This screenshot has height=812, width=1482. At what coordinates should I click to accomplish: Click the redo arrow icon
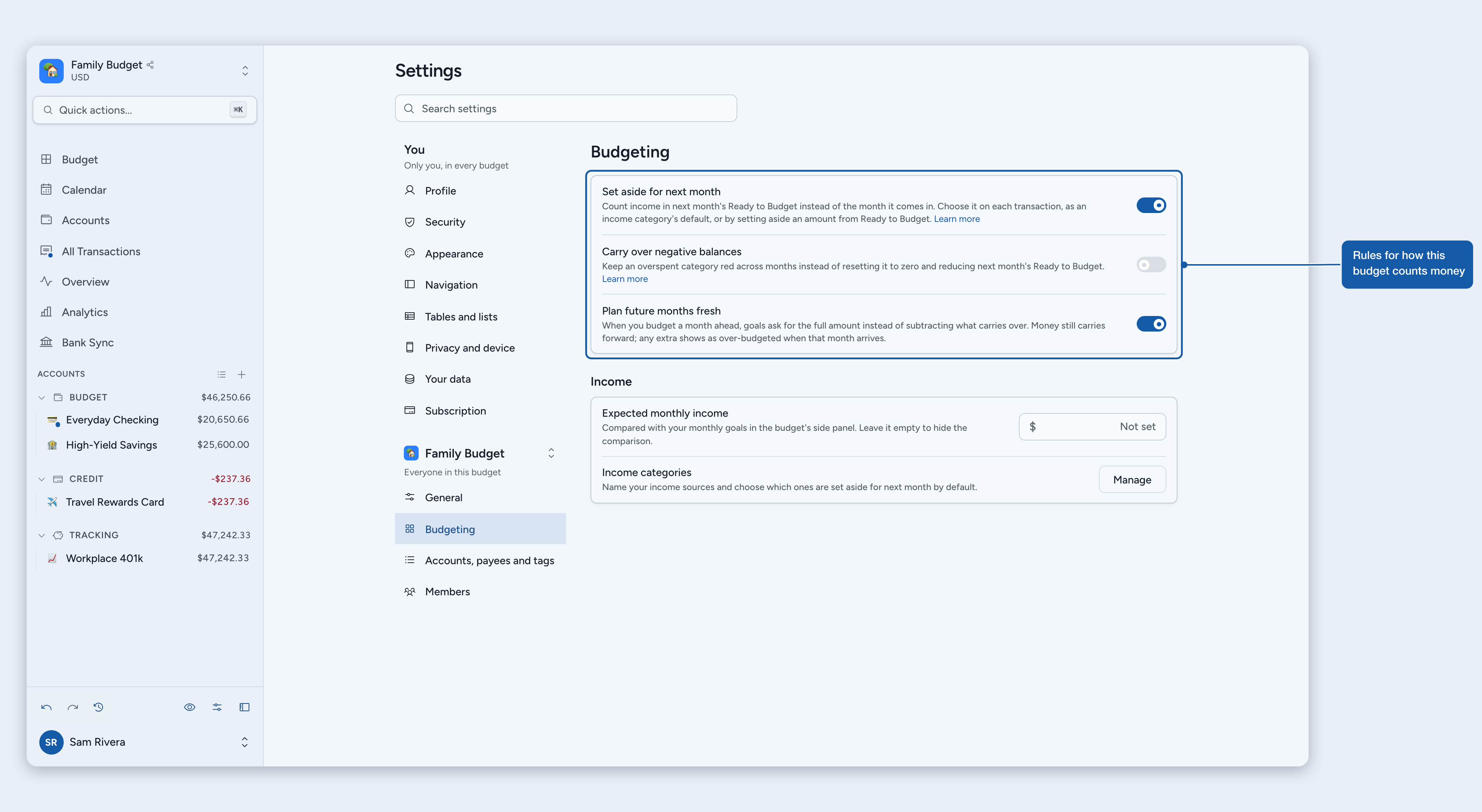(x=73, y=707)
